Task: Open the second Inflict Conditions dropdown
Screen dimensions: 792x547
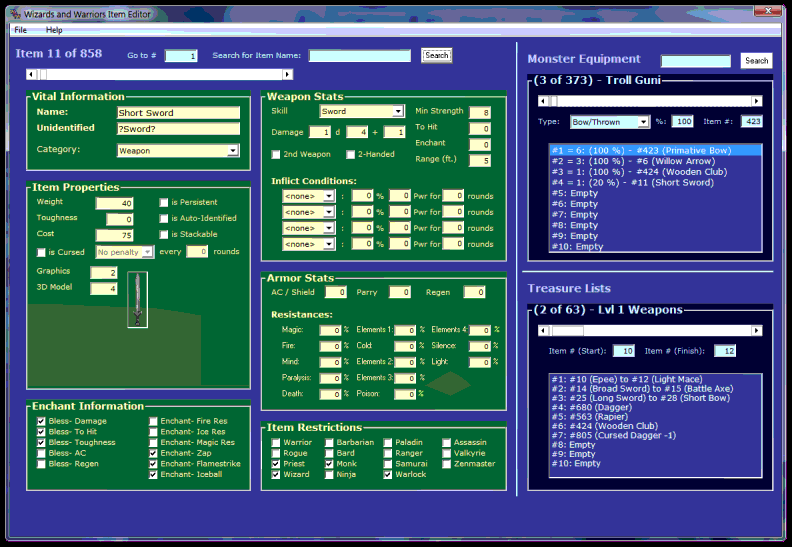Action: 328,212
